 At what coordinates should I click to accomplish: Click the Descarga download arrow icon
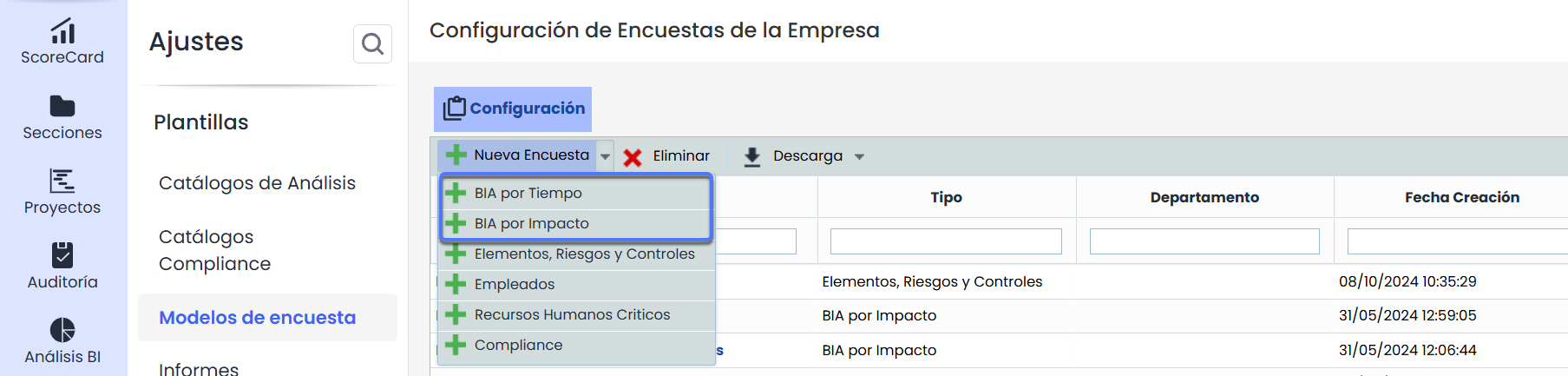click(x=752, y=156)
